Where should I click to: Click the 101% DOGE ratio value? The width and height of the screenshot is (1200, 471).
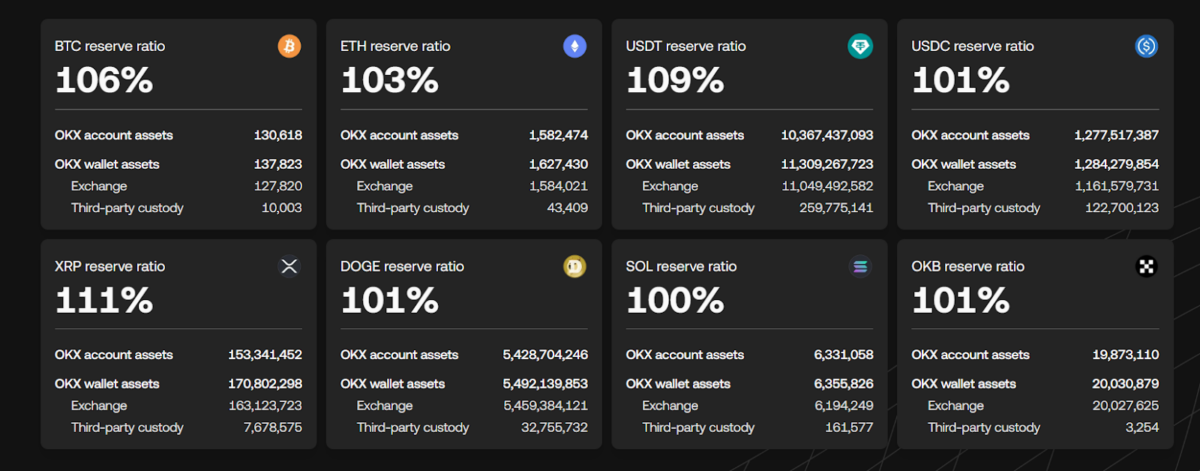click(x=389, y=300)
